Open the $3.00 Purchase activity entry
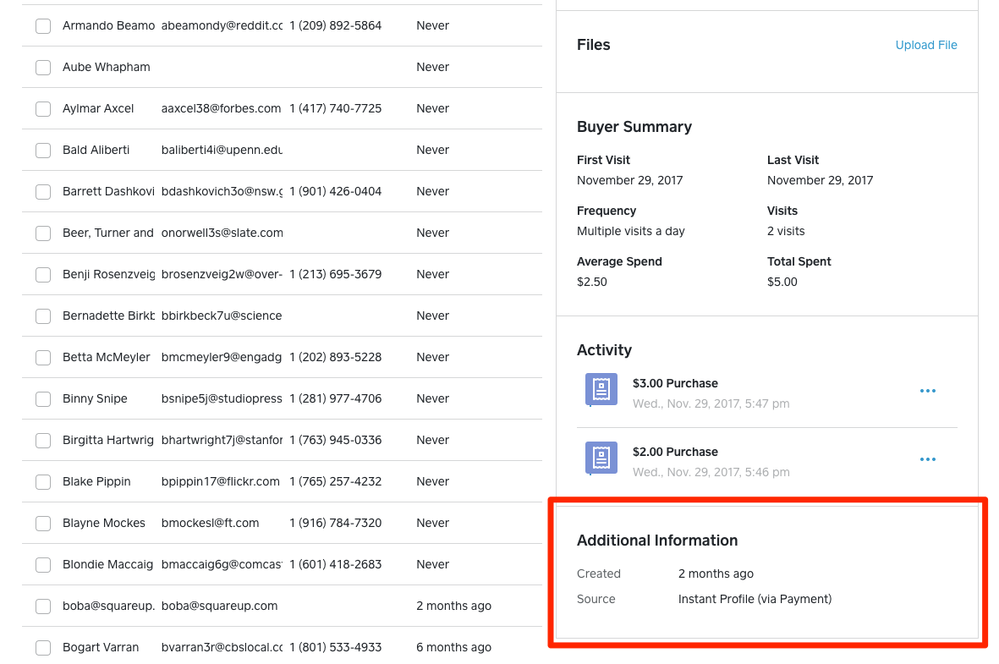The height and width of the screenshot is (664, 999). tap(675, 383)
